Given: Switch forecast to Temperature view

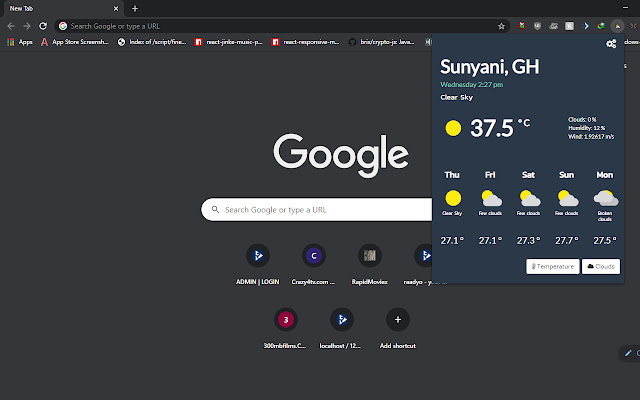Looking at the screenshot, I should [x=553, y=267].
